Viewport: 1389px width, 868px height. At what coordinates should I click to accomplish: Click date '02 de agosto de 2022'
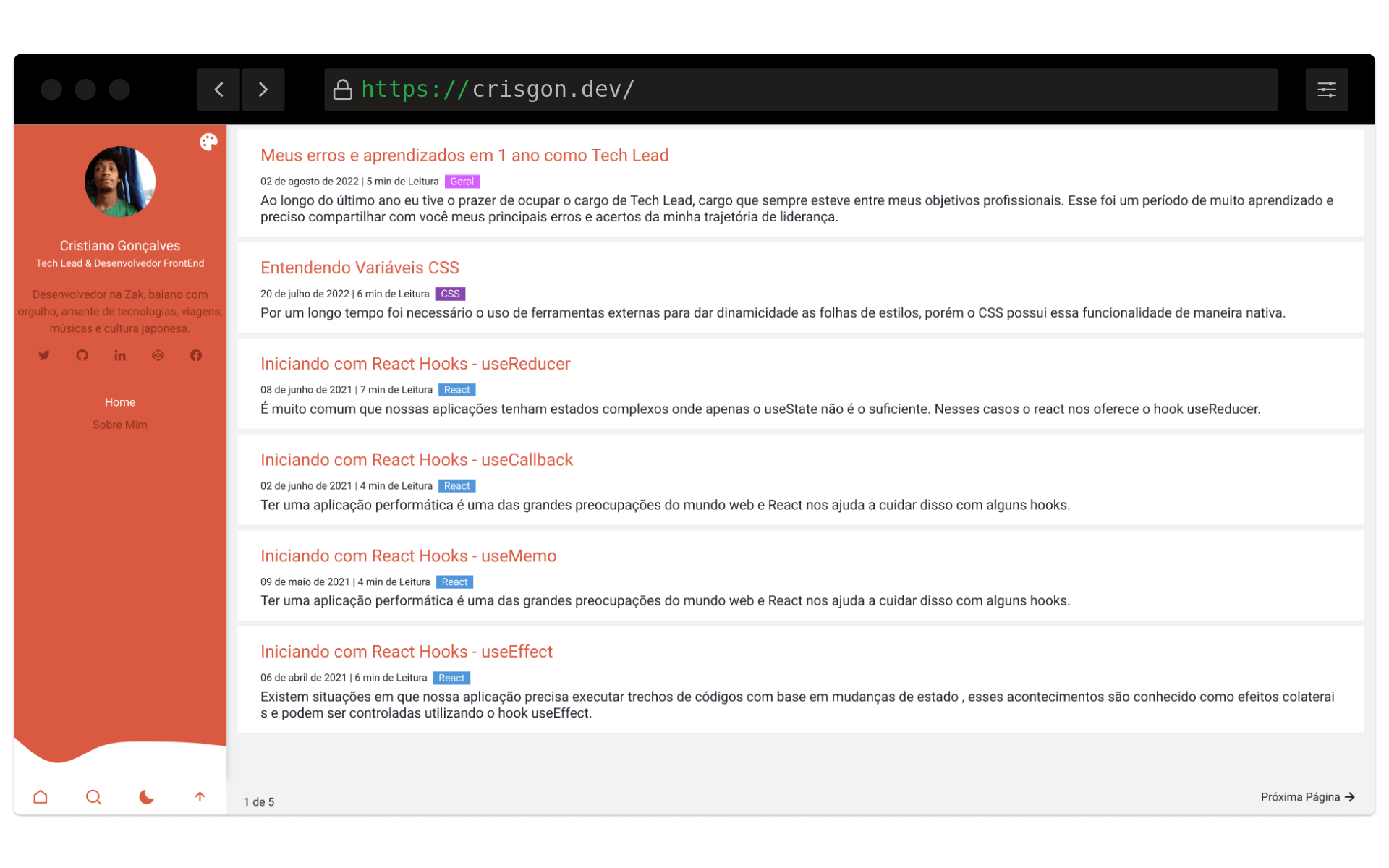click(x=310, y=182)
